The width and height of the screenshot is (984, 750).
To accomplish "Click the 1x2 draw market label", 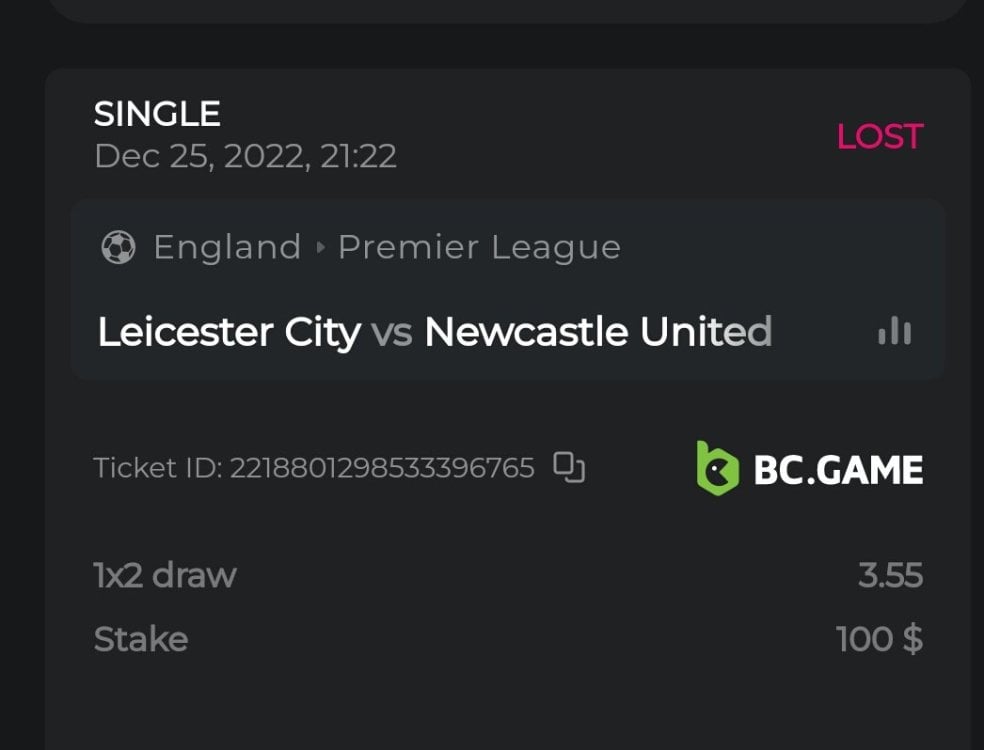I will [165, 575].
